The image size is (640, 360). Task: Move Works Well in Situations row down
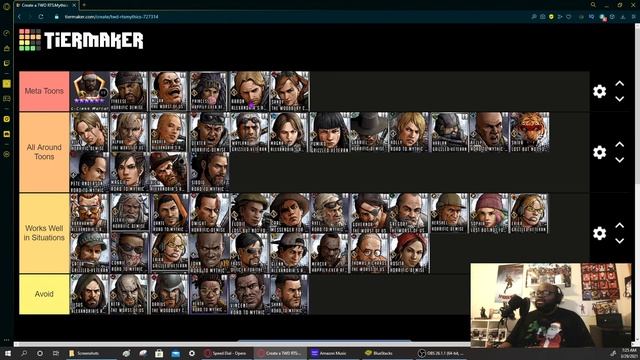point(620,241)
